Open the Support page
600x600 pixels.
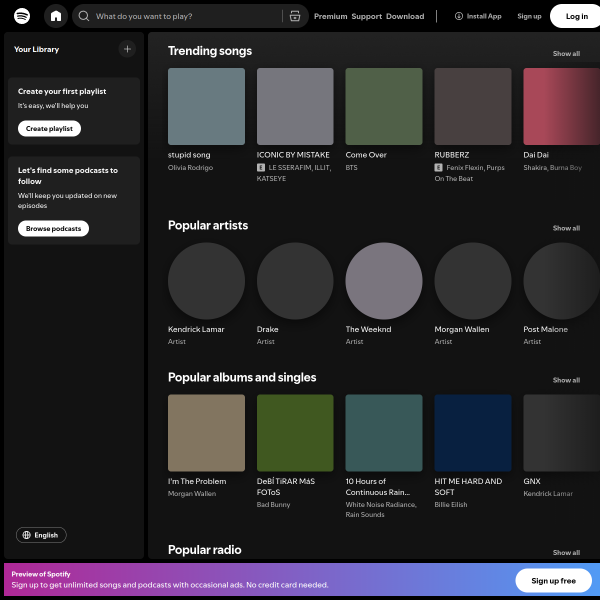pyautogui.click(x=367, y=16)
